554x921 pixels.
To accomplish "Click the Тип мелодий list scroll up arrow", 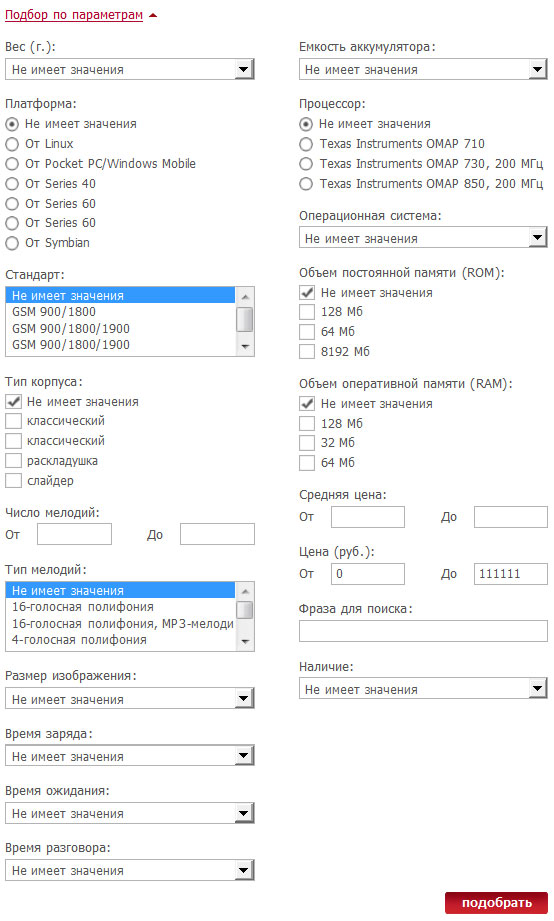I will pos(245,591).
